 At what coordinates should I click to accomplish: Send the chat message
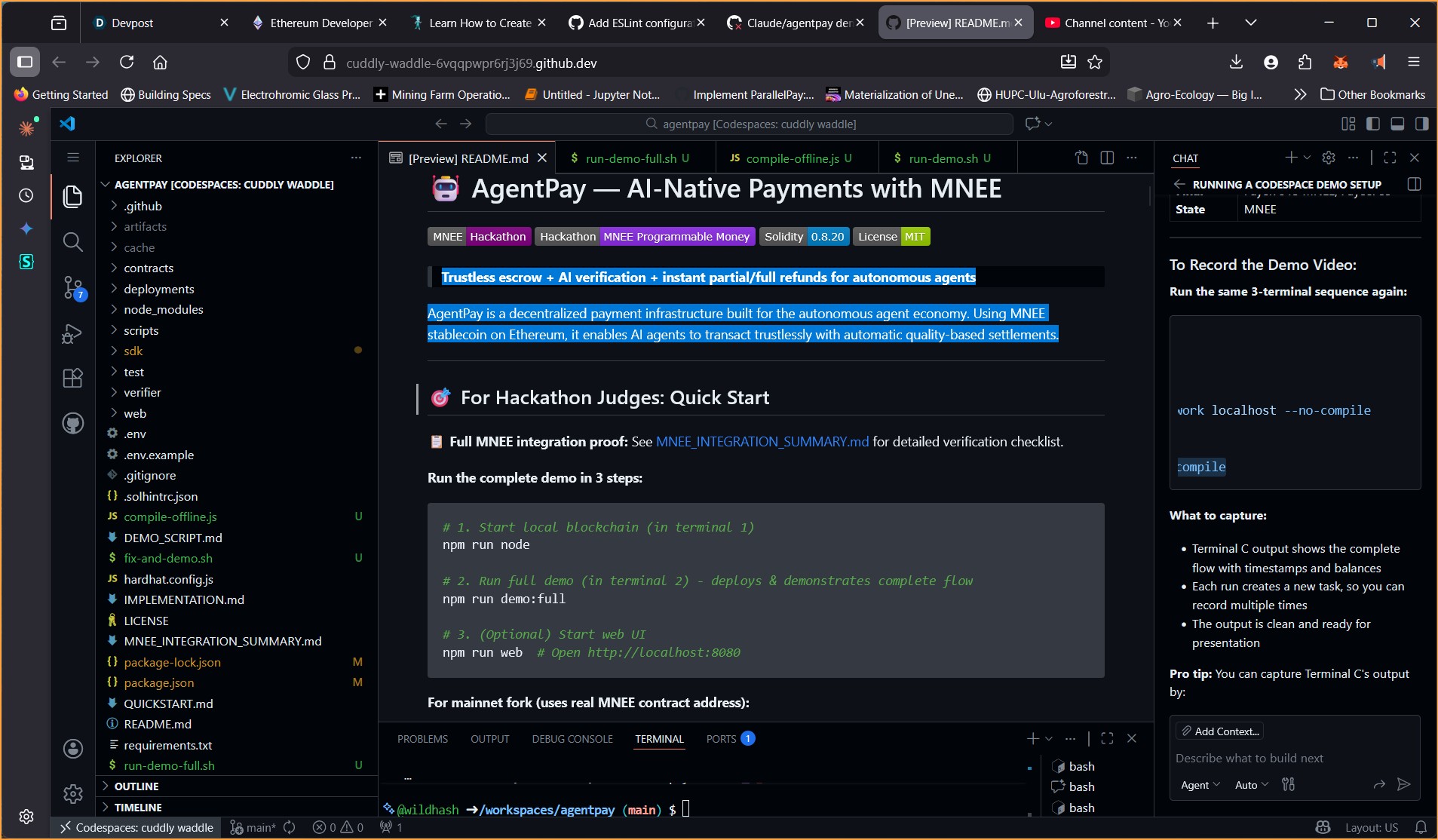(x=1403, y=785)
